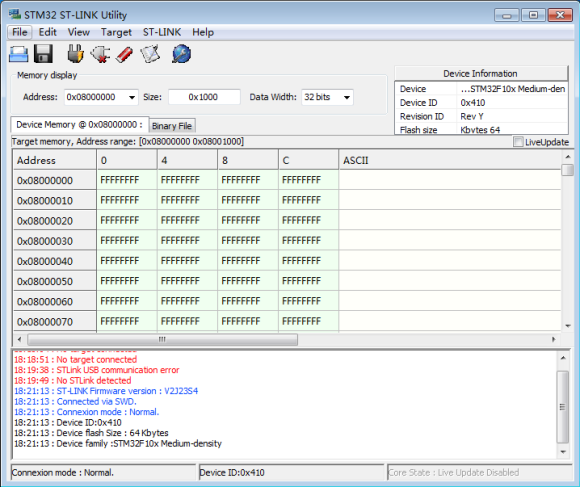This screenshot has width=580, height=487.
Task: Select address row 0x08000050
Action: click(x=55, y=281)
